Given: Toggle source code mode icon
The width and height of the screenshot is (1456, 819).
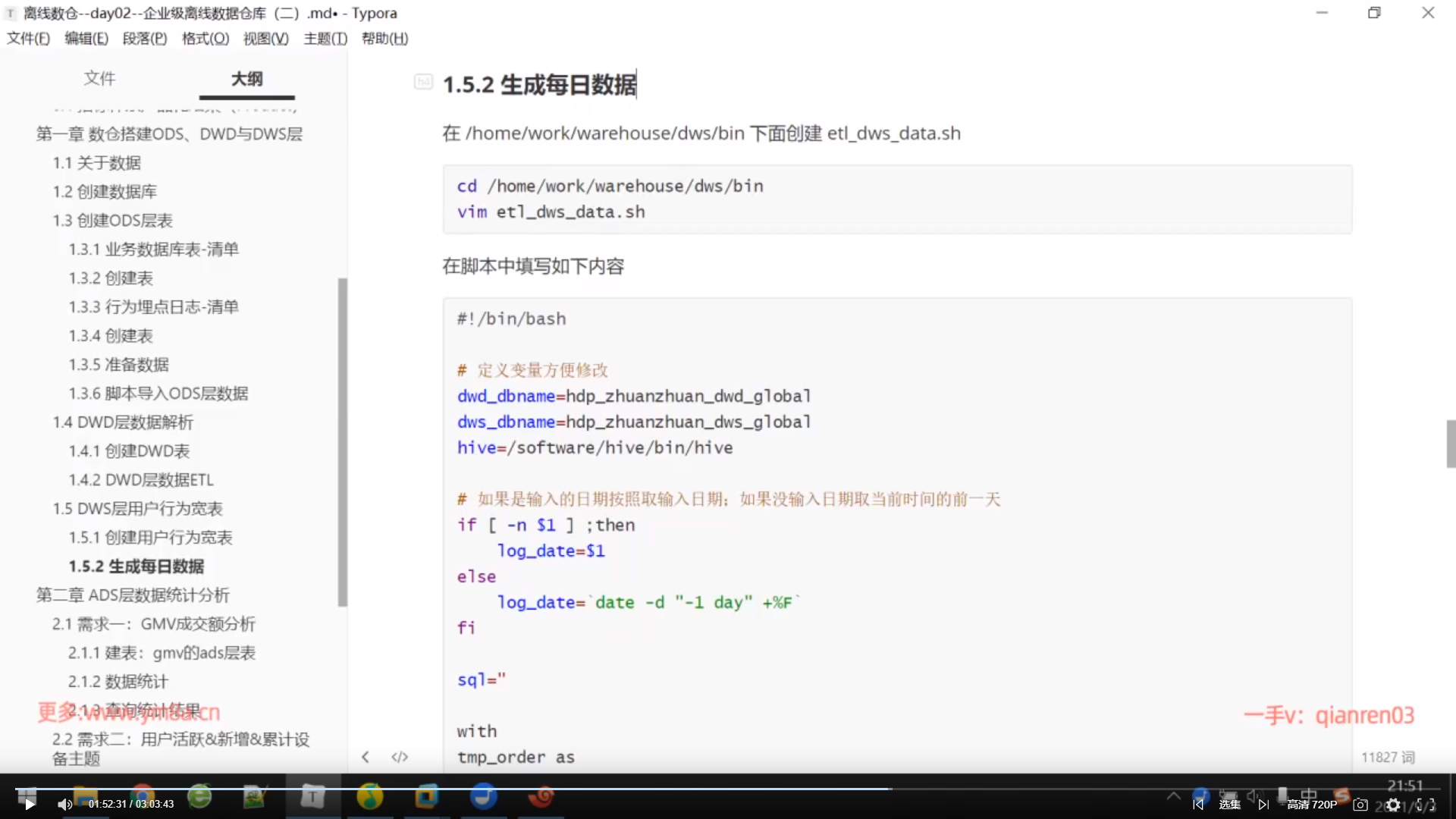Looking at the screenshot, I should 400,757.
